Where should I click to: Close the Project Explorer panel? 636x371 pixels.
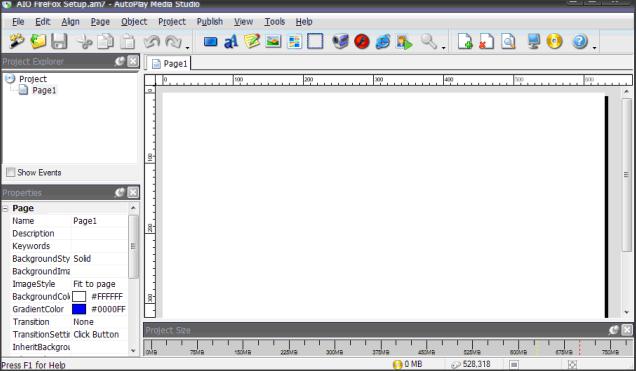pyautogui.click(x=133, y=61)
